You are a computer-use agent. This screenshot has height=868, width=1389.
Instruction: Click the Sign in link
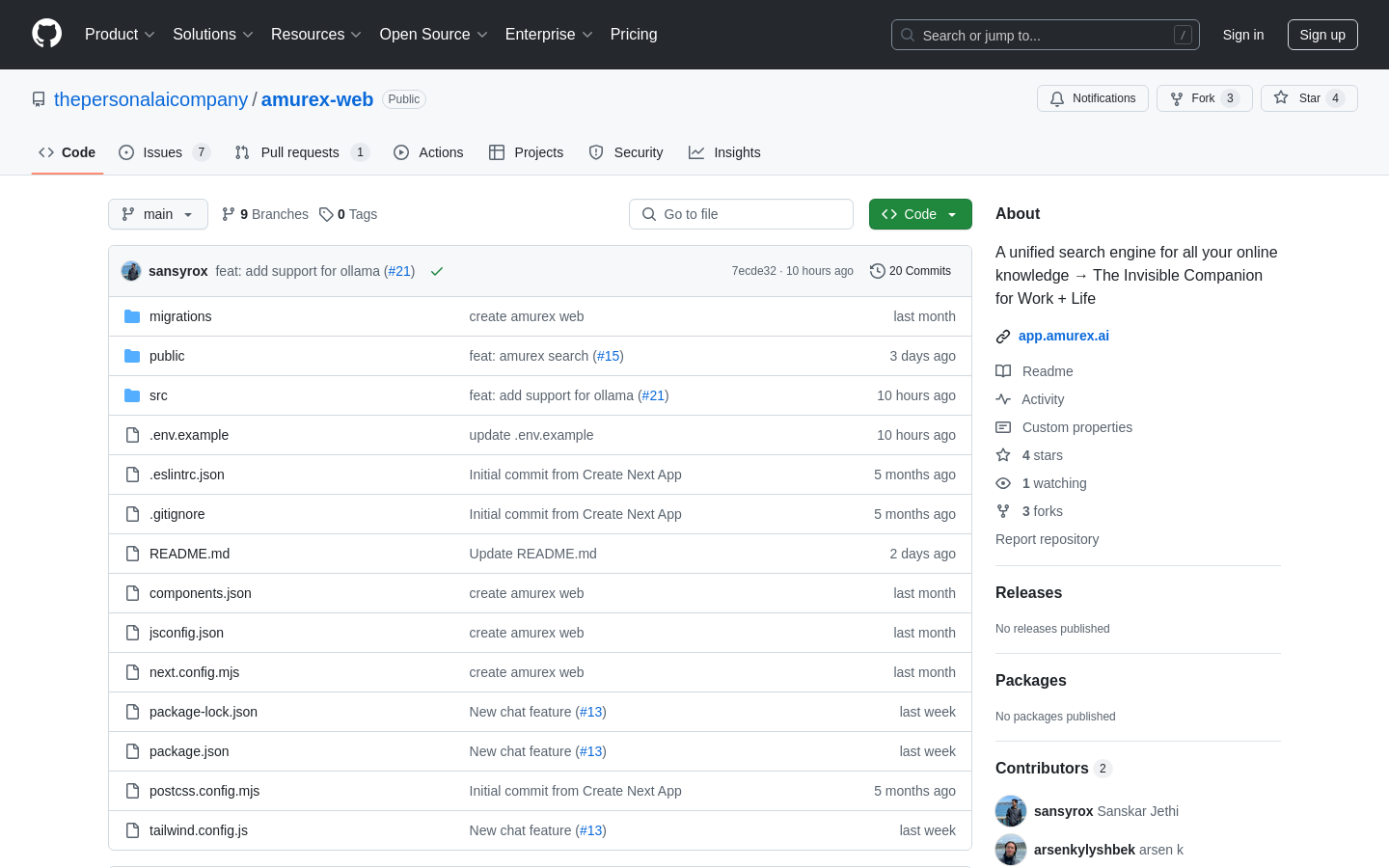click(1243, 35)
